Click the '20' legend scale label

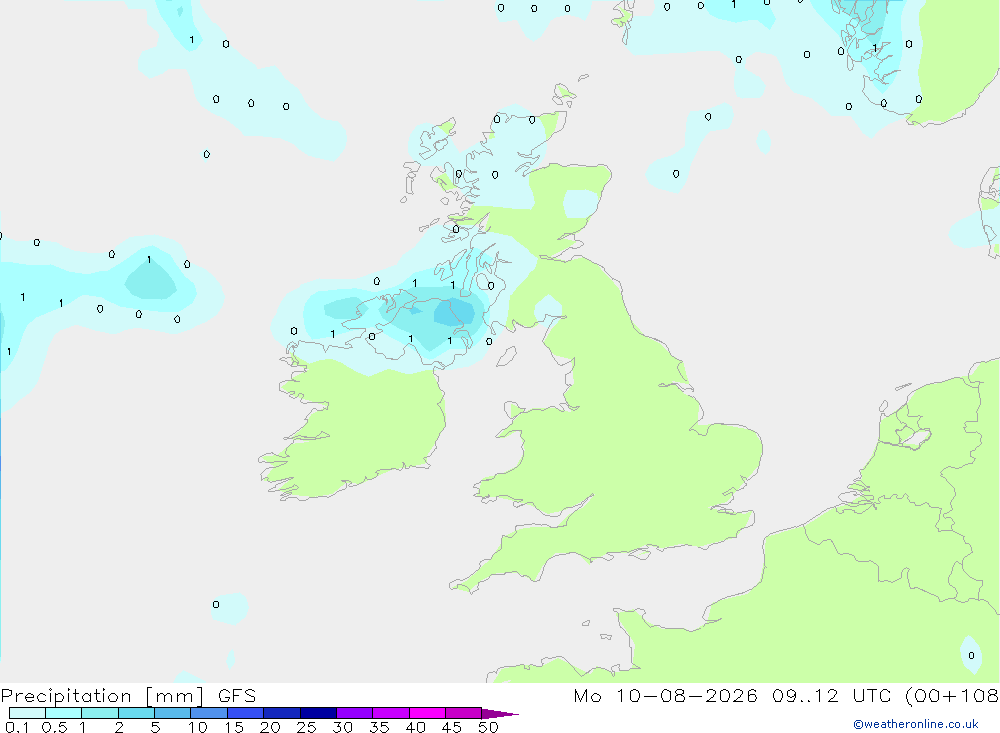(270, 727)
